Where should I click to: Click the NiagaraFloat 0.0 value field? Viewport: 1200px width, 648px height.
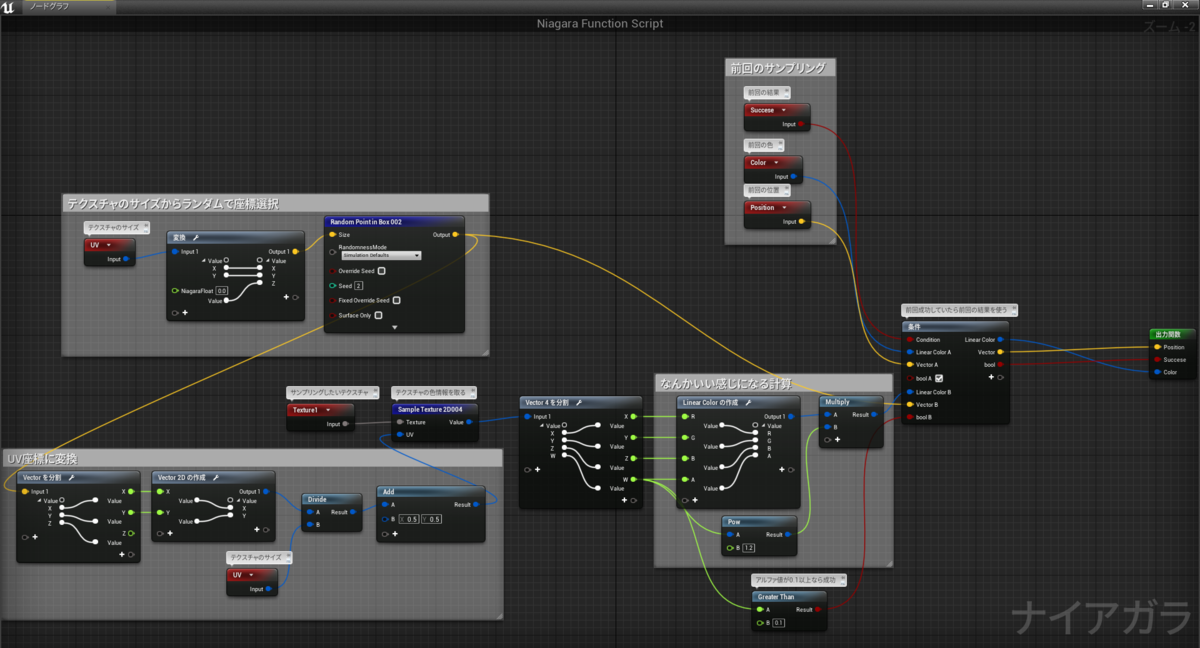[222, 290]
